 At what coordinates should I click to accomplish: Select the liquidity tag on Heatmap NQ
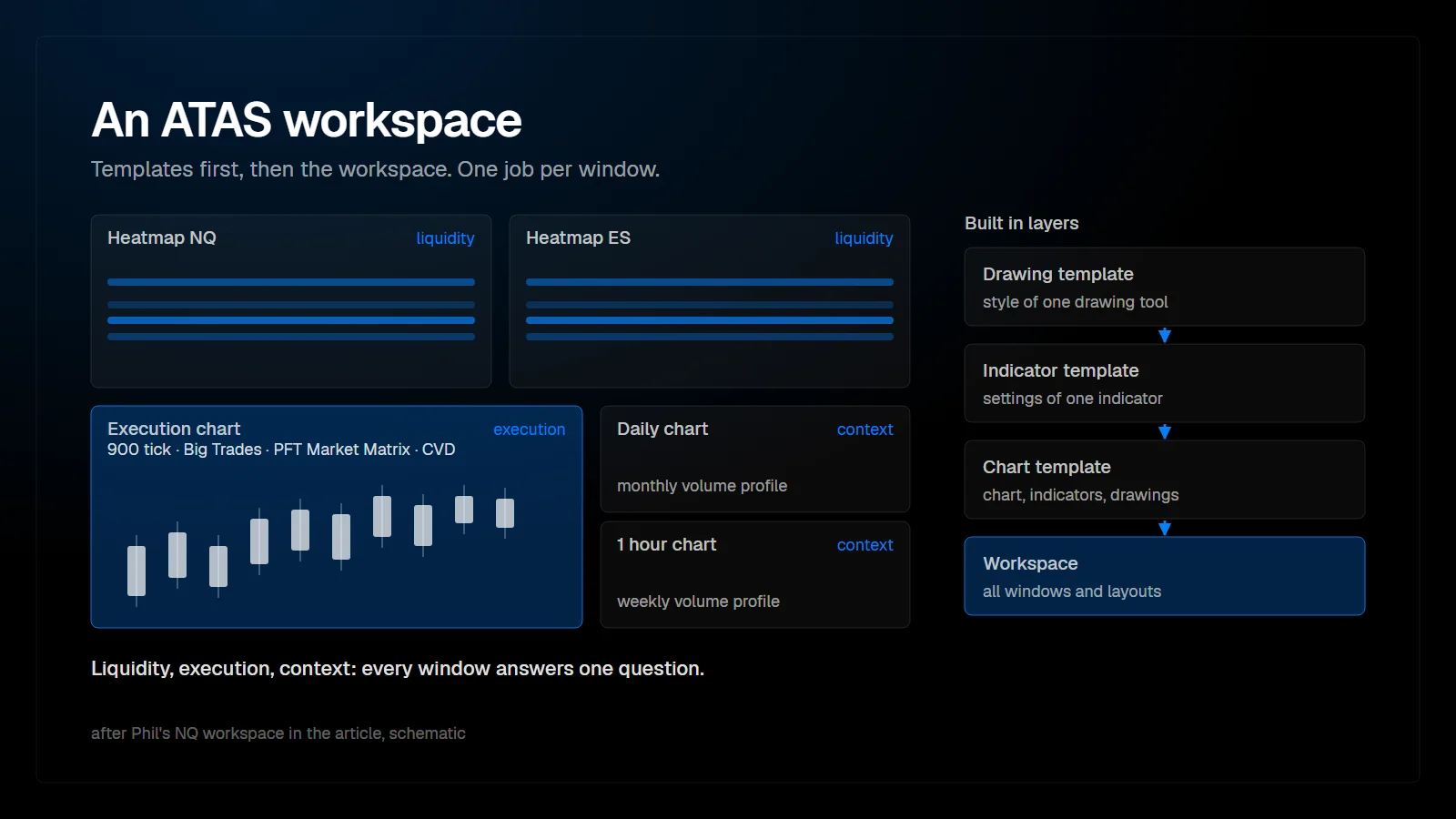pyautogui.click(x=445, y=238)
